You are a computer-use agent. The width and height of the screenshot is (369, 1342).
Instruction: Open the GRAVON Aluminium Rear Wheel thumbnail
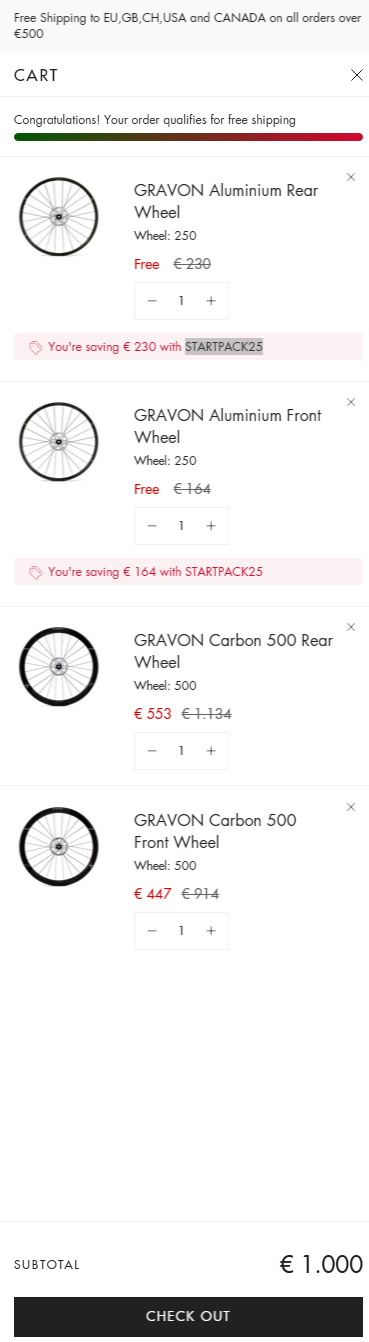59,217
